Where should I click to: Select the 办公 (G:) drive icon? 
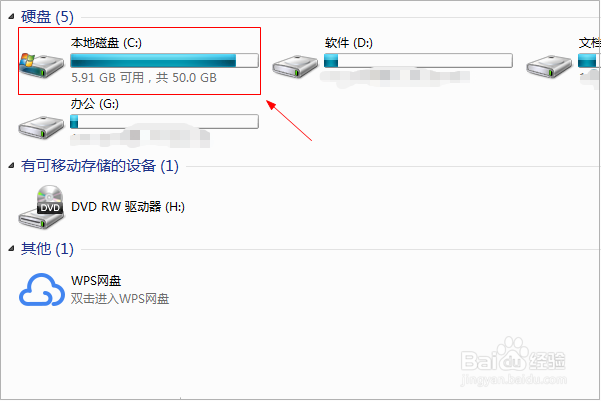coord(41,127)
